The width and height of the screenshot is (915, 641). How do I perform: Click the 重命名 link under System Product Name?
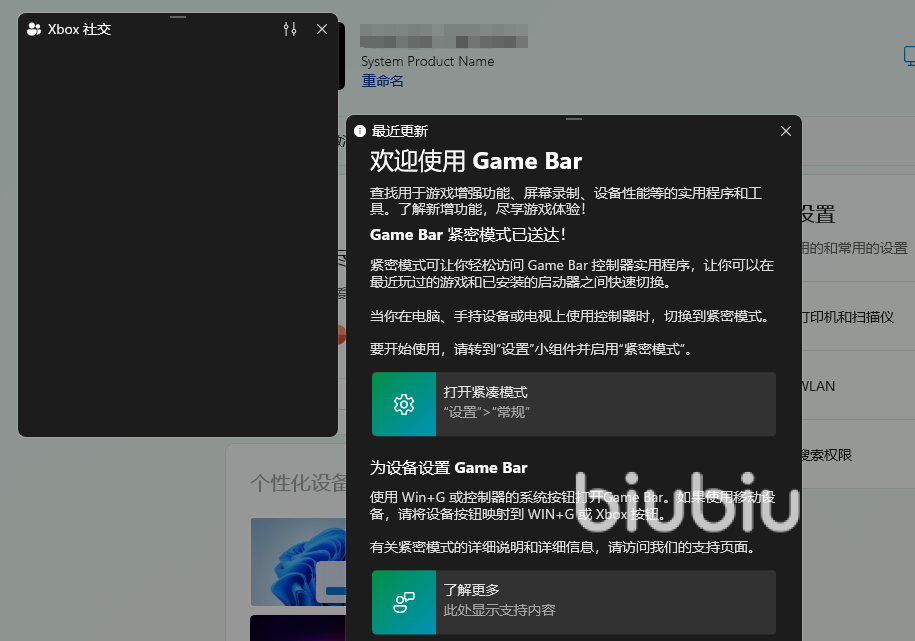coord(383,81)
